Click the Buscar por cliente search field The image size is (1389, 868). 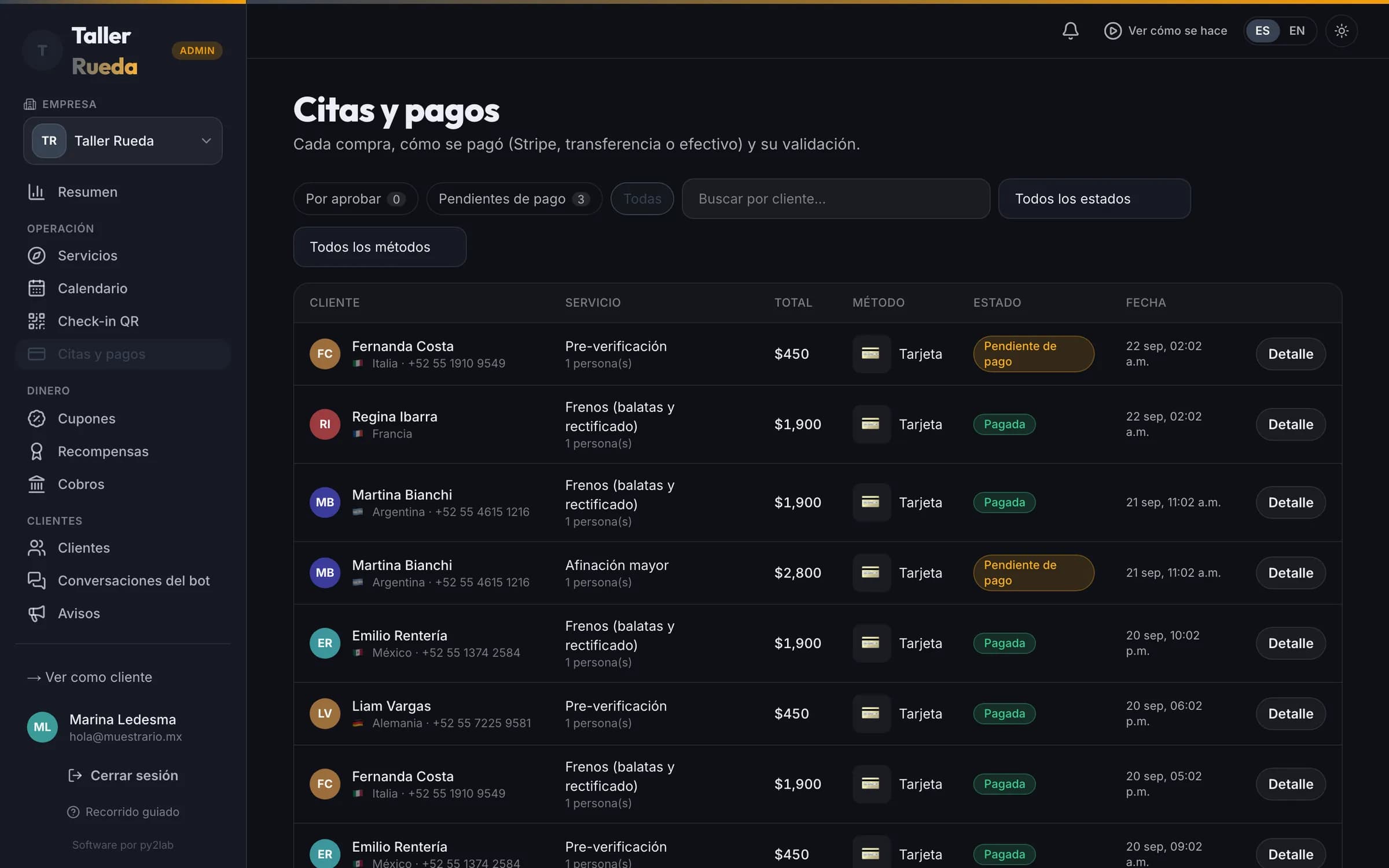coord(836,198)
